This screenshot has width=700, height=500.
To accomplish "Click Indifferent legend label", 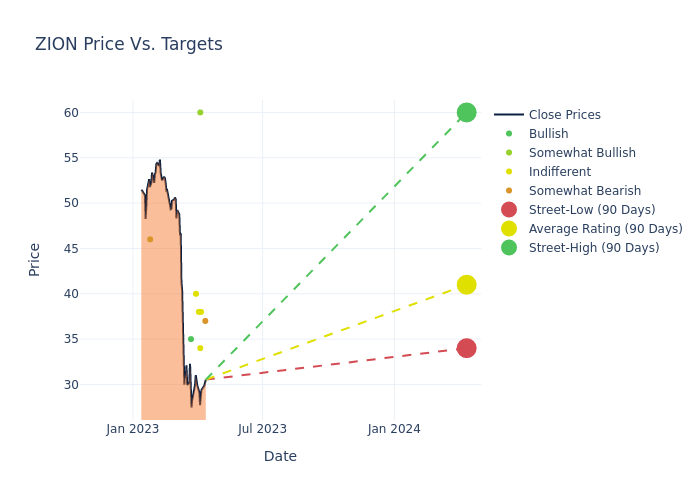I will click(559, 172).
